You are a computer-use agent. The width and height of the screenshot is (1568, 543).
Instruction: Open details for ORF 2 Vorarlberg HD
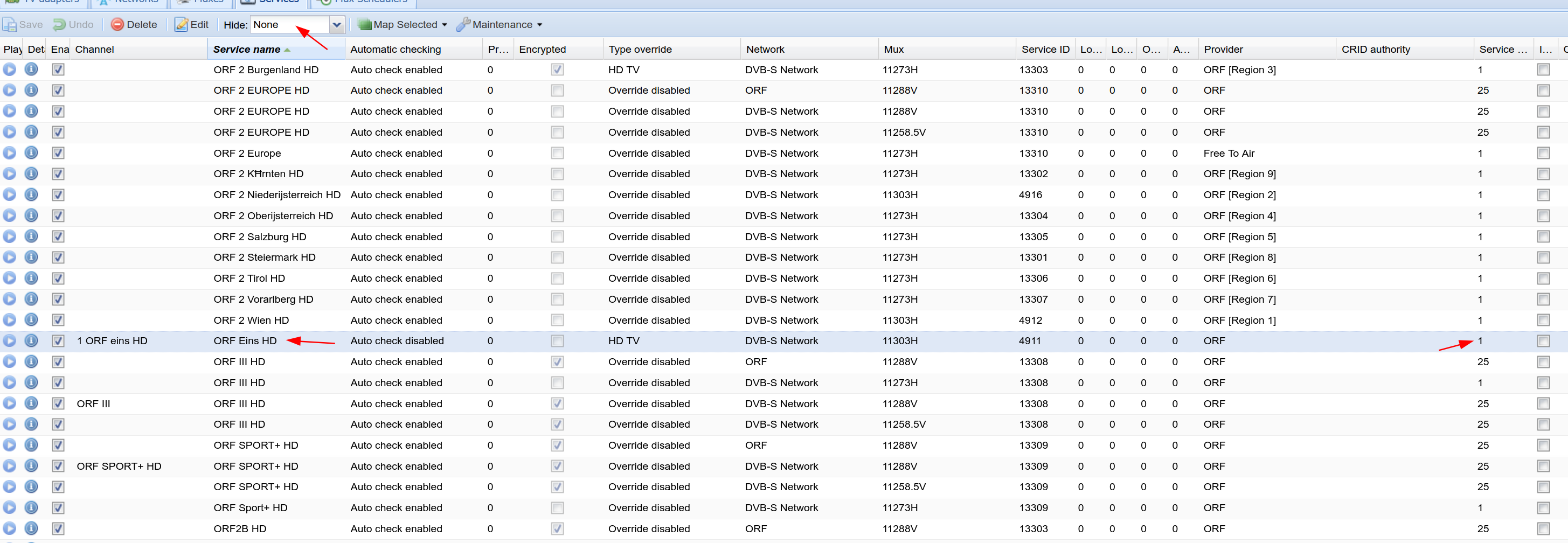(31, 299)
